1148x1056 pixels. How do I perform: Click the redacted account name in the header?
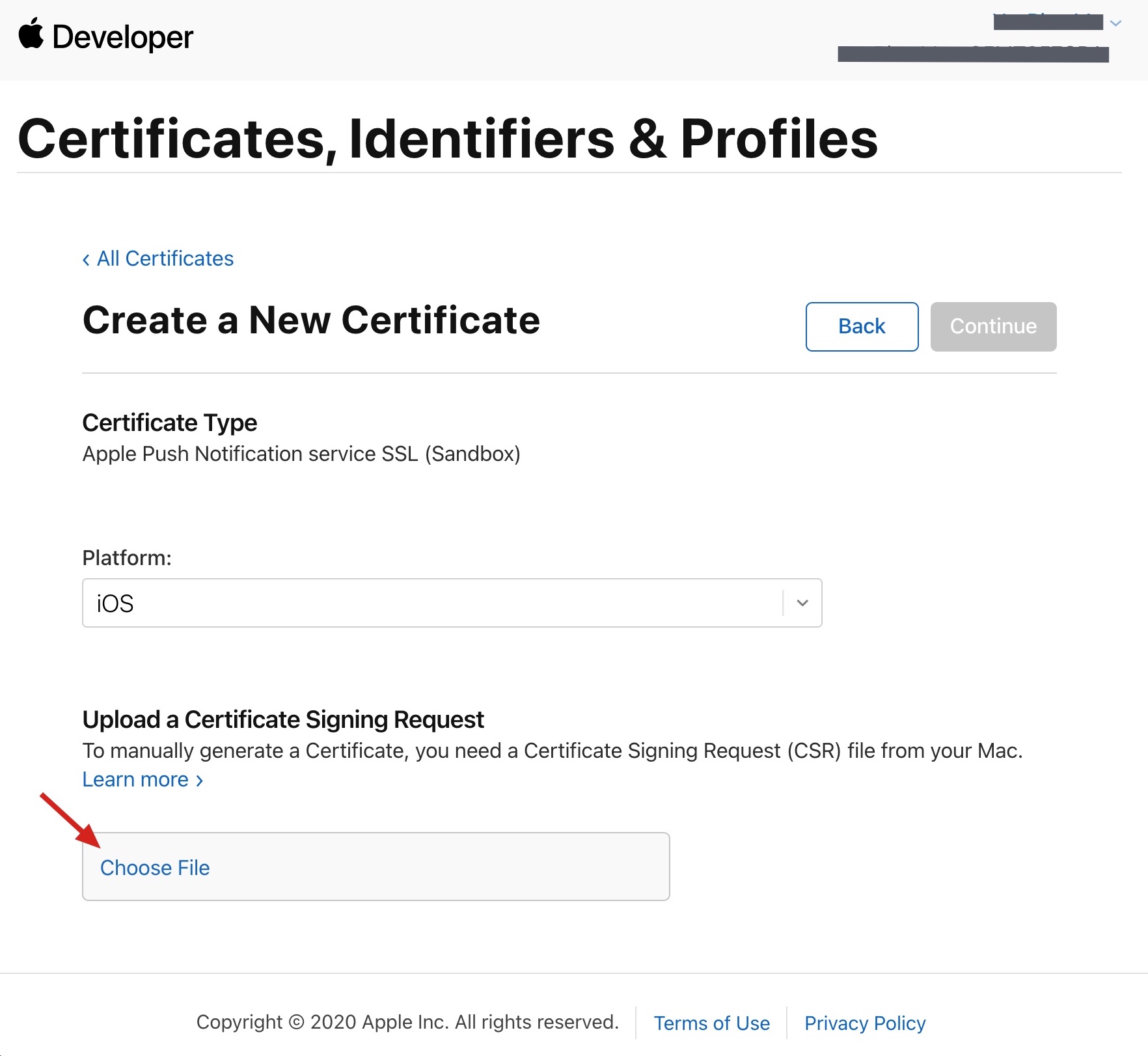[1048, 22]
